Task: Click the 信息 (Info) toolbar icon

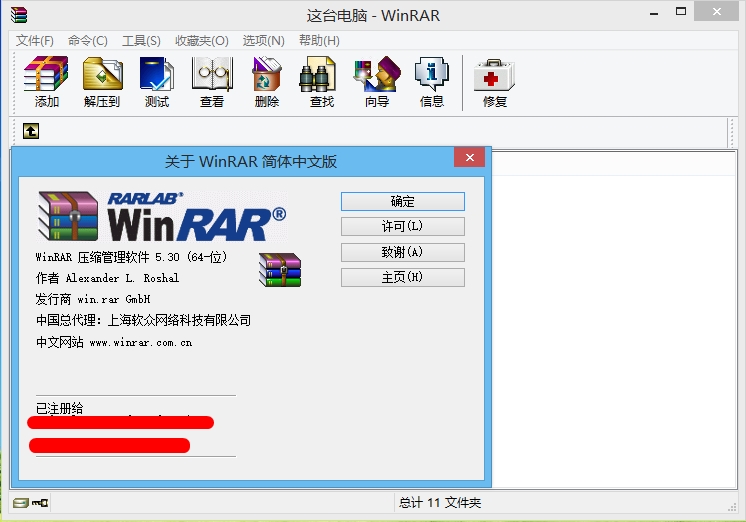Action: pyautogui.click(x=432, y=81)
